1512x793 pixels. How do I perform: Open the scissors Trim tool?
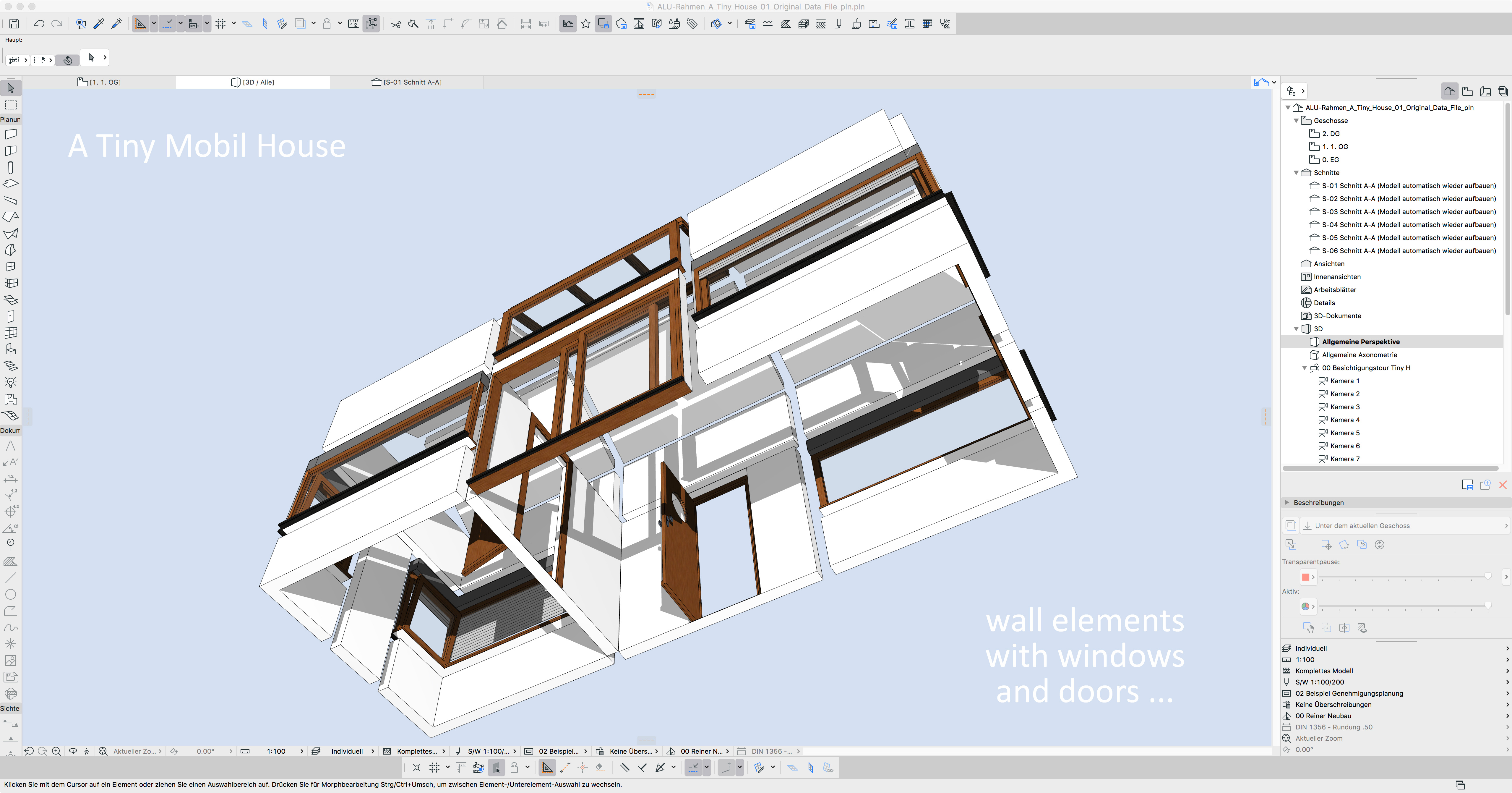click(x=395, y=23)
